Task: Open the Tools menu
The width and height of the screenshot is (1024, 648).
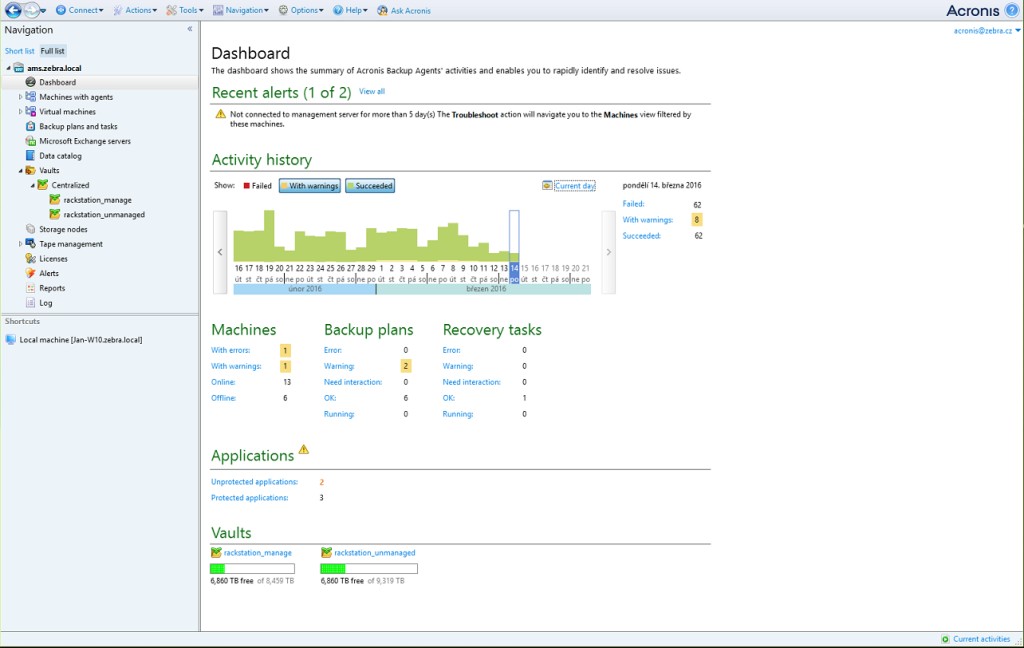Action: pyautogui.click(x=185, y=10)
